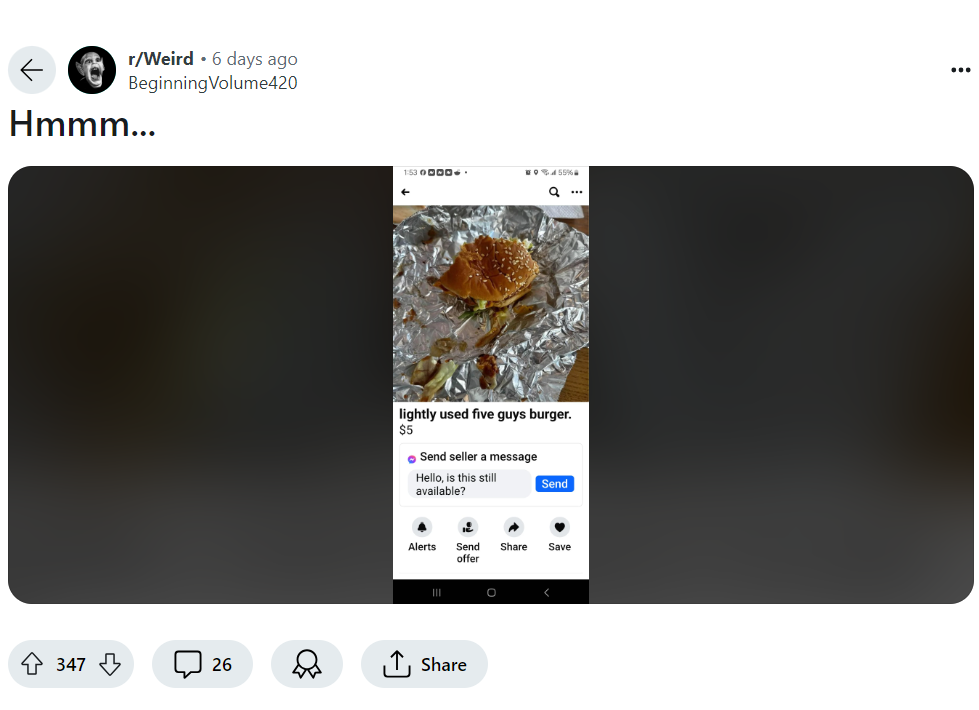This screenshot has width=979, height=710.
Task: Tap the Alerts bell icon
Action: pyautogui.click(x=422, y=527)
